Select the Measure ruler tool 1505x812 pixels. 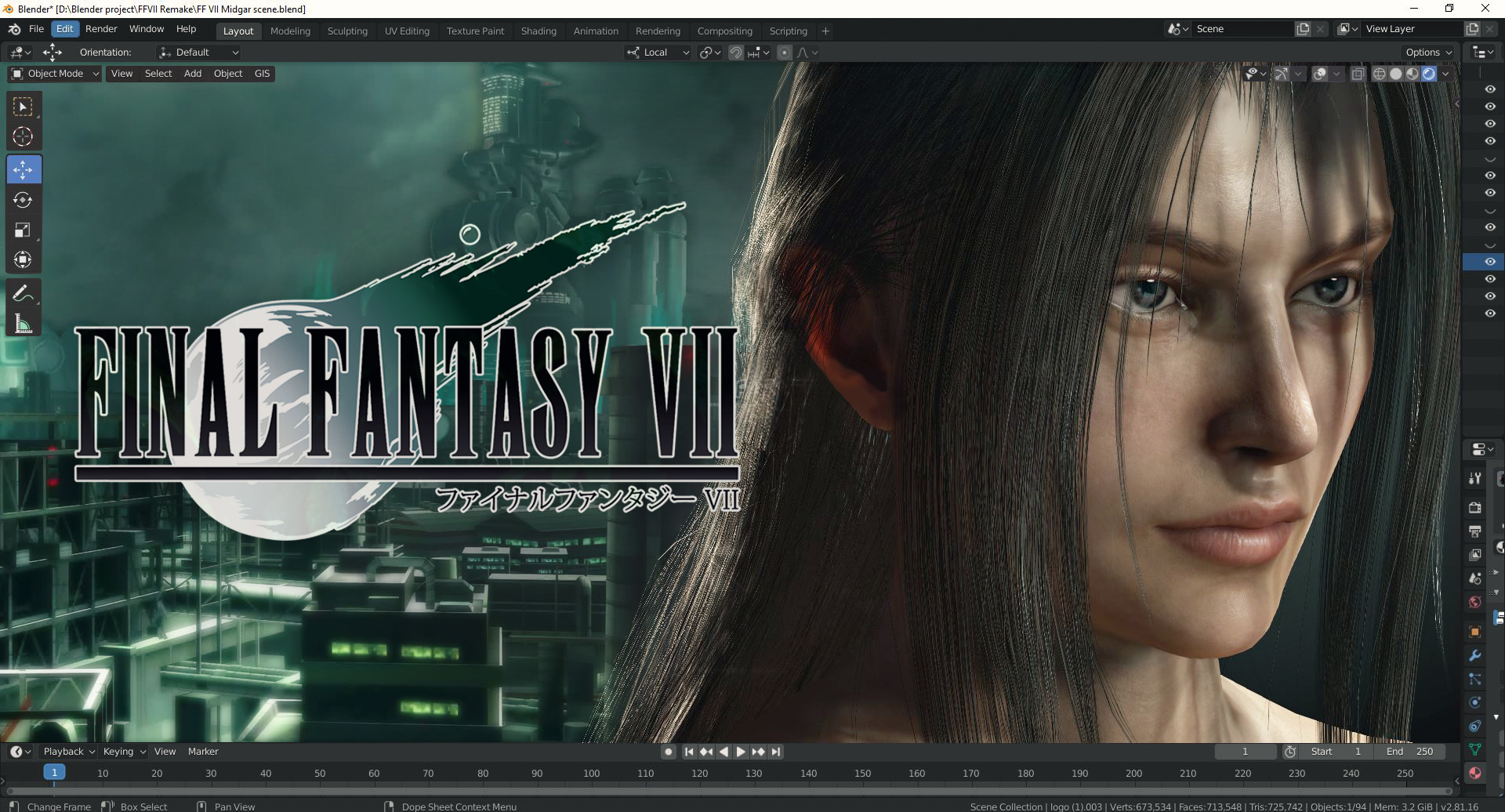tap(23, 324)
